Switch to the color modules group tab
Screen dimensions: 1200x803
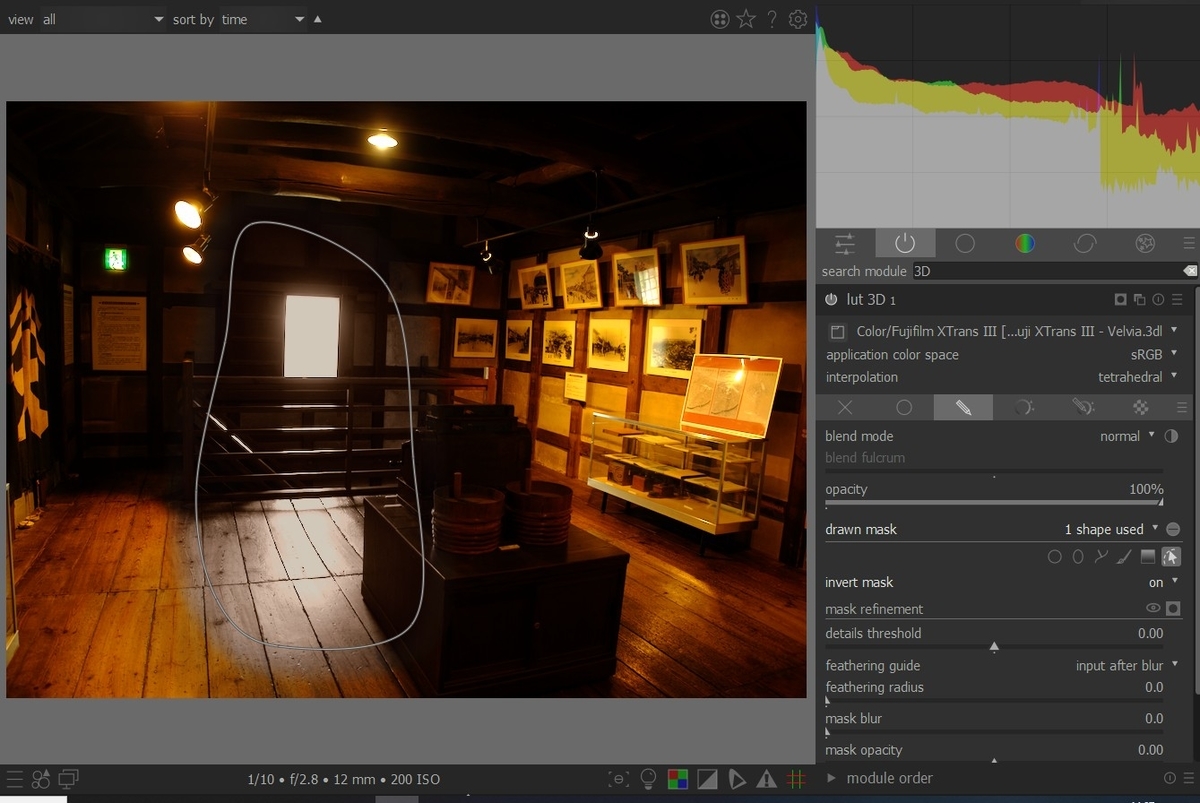pos(1025,243)
